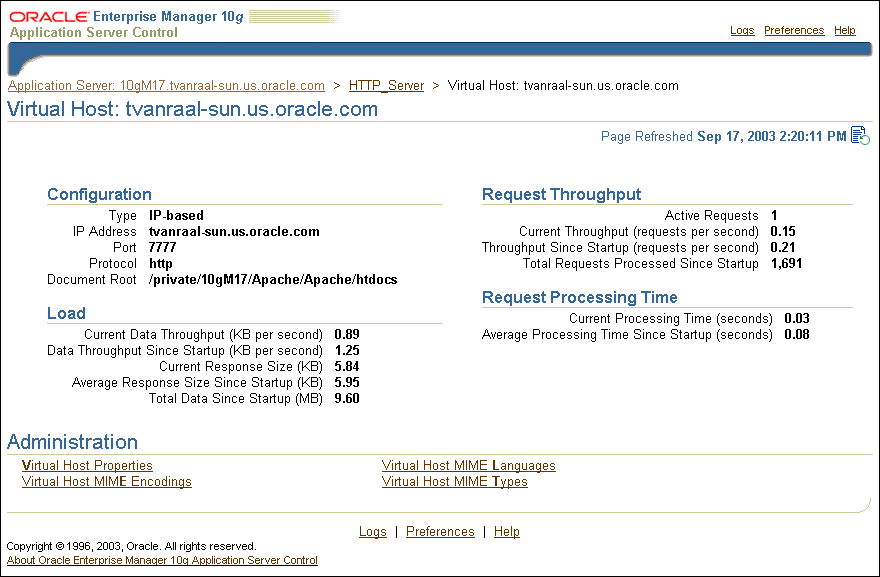
Task: Go to Application Server 10gM17 breadcrumb
Action: click(x=166, y=85)
